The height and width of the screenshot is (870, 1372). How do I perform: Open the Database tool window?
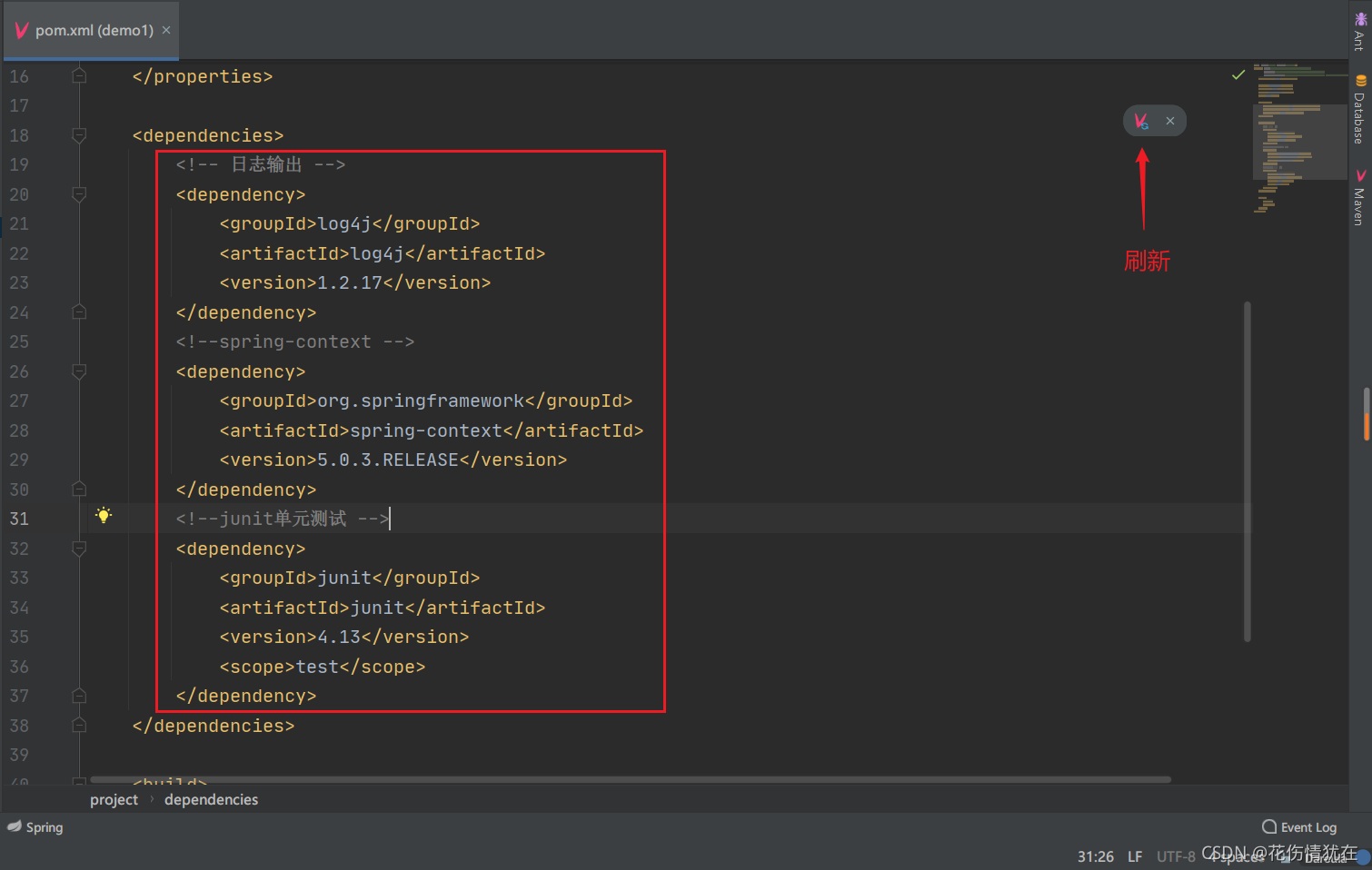click(x=1360, y=110)
